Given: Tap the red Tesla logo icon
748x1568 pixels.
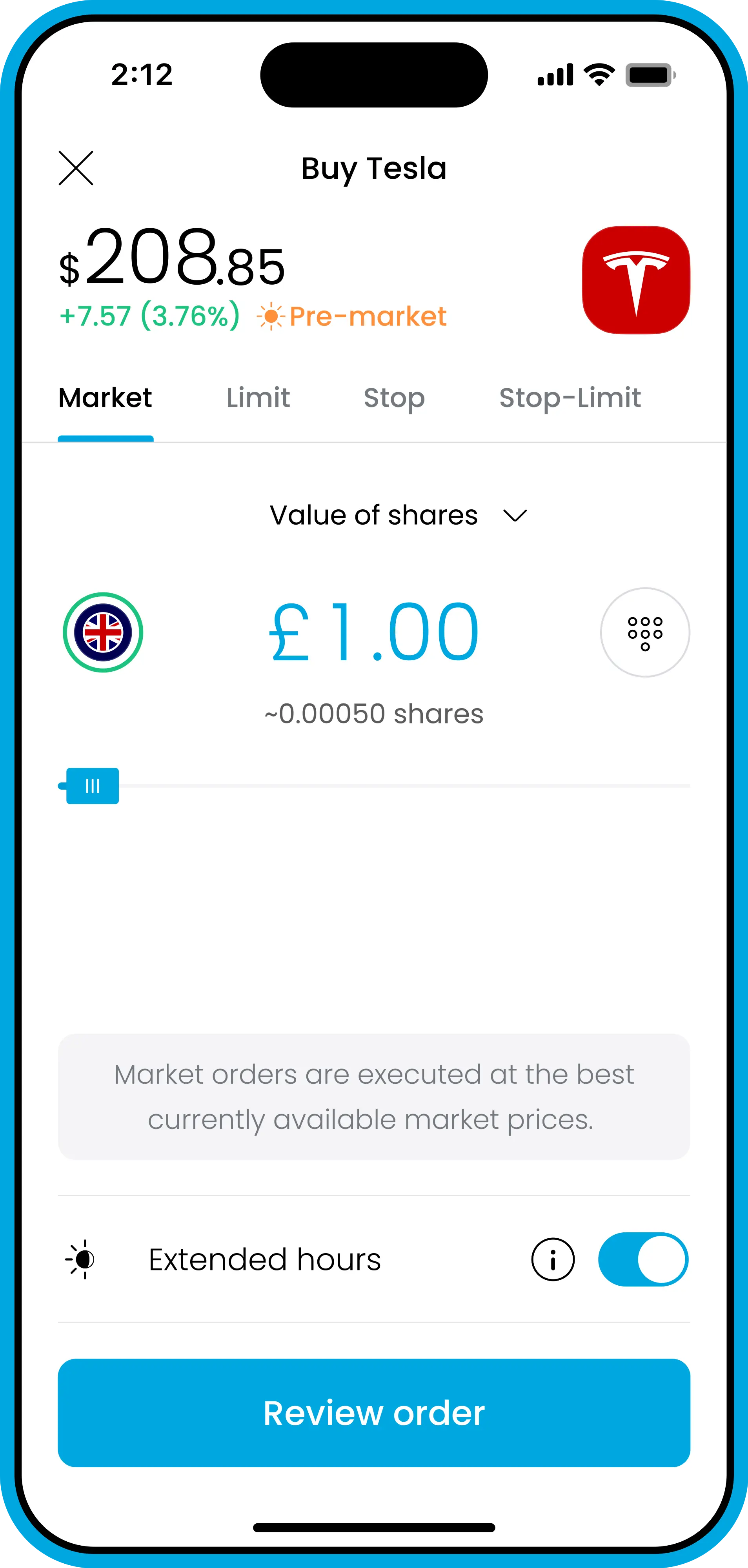Looking at the screenshot, I should pyautogui.click(x=636, y=280).
